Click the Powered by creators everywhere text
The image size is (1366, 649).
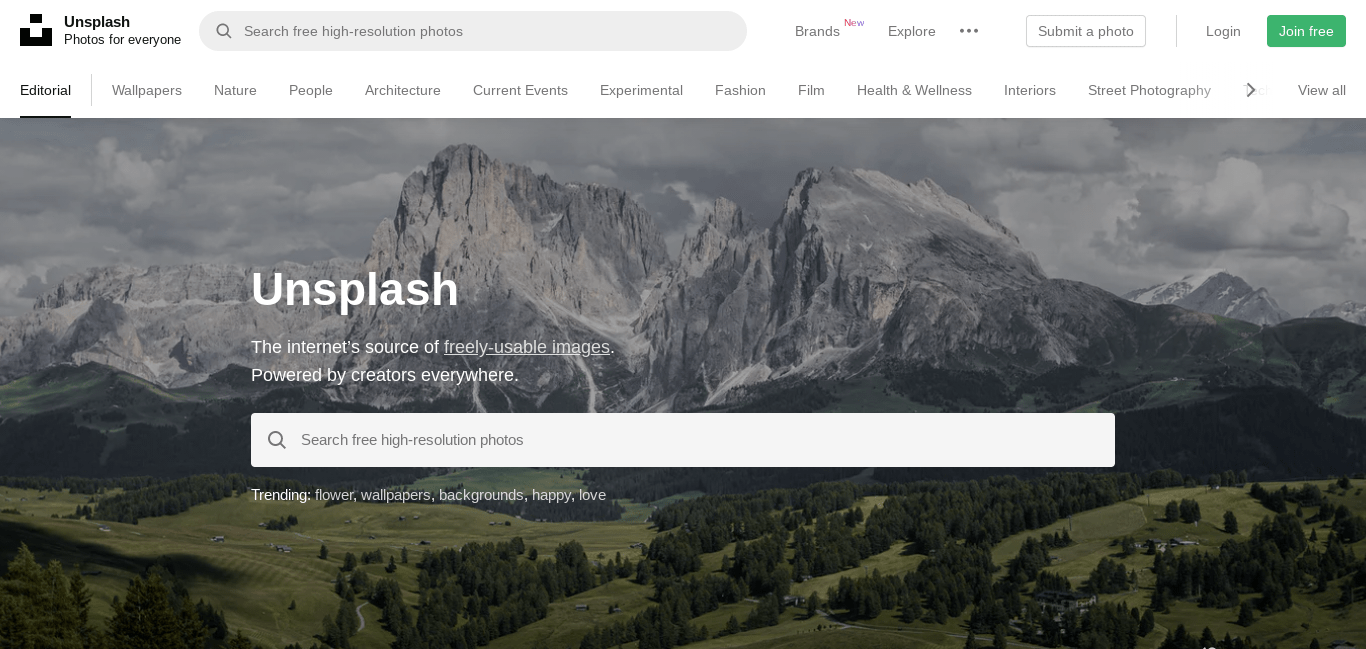(385, 375)
